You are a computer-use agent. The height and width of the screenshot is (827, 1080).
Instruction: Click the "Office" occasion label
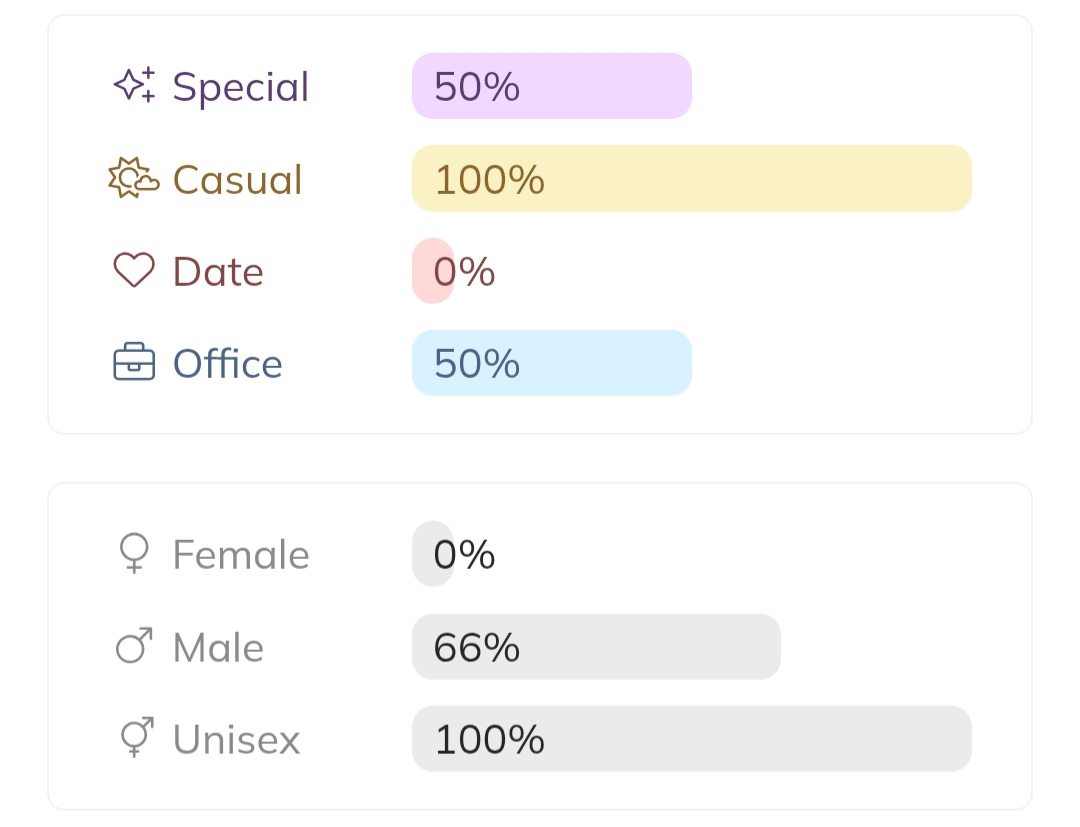point(228,364)
